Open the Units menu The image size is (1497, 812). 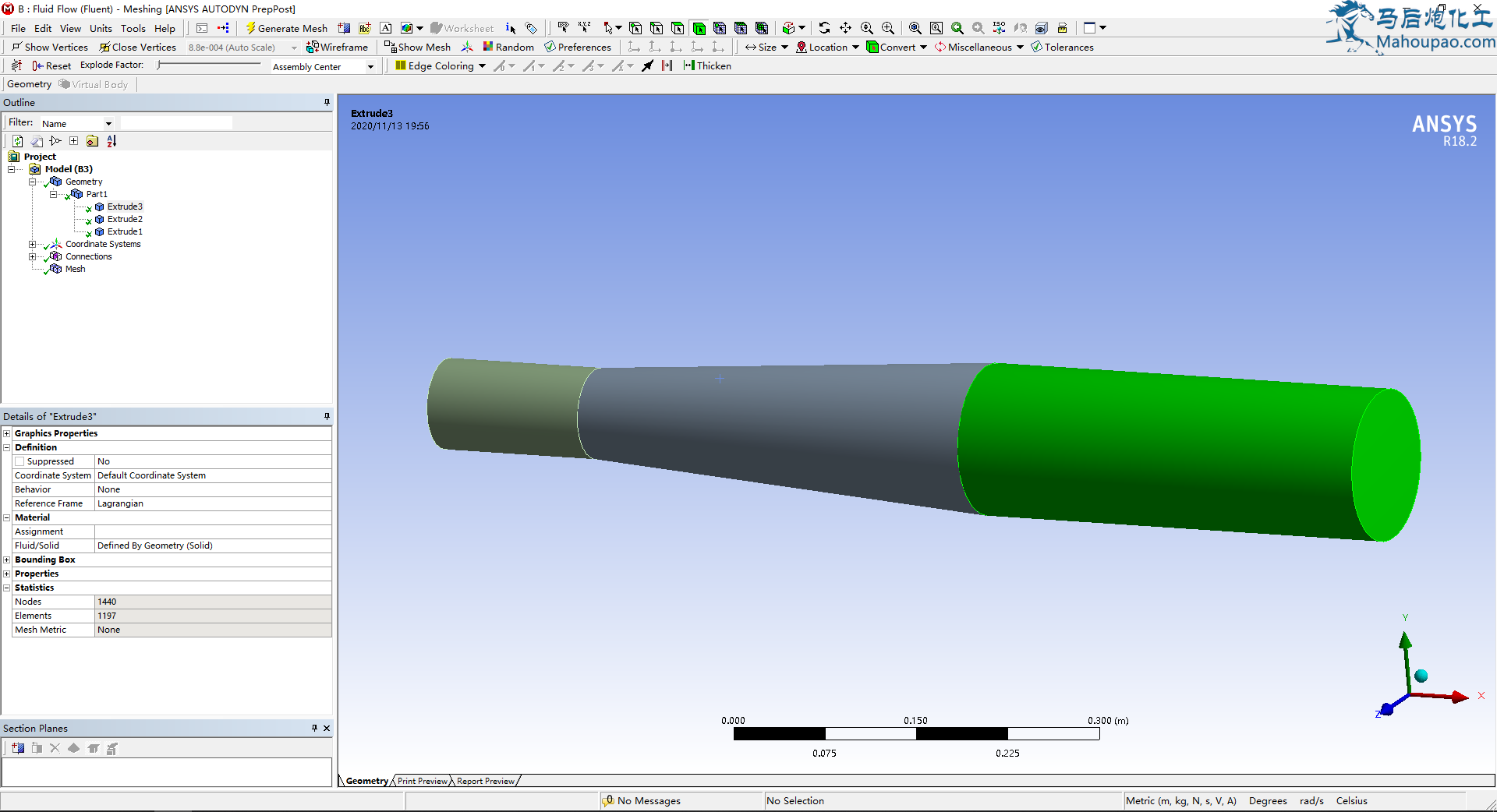pyautogui.click(x=101, y=28)
